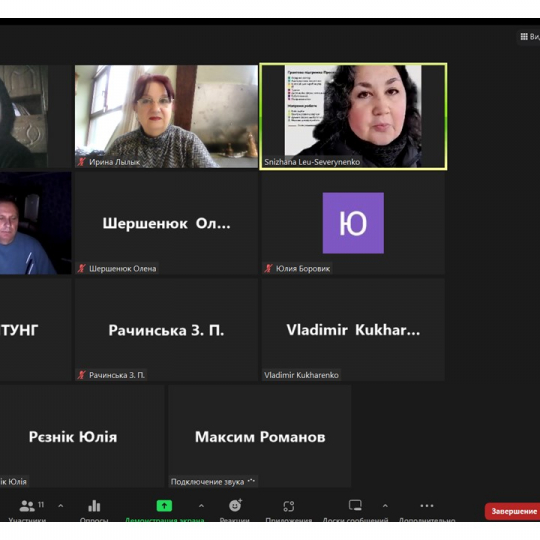Open the Опросы polls icon
The width and height of the screenshot is (540, 540).
point(94,506)
